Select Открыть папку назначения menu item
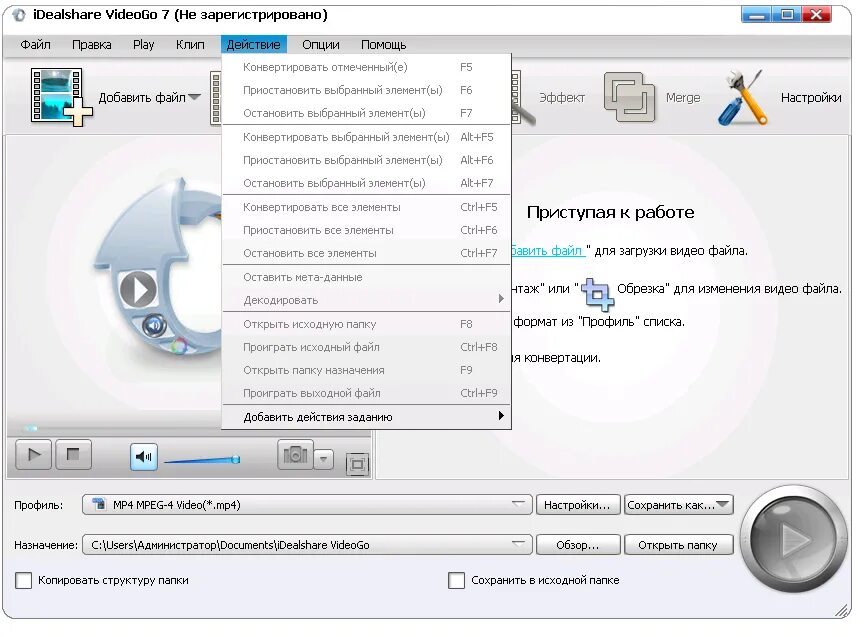The image size is (868, 637). point(366,370)
